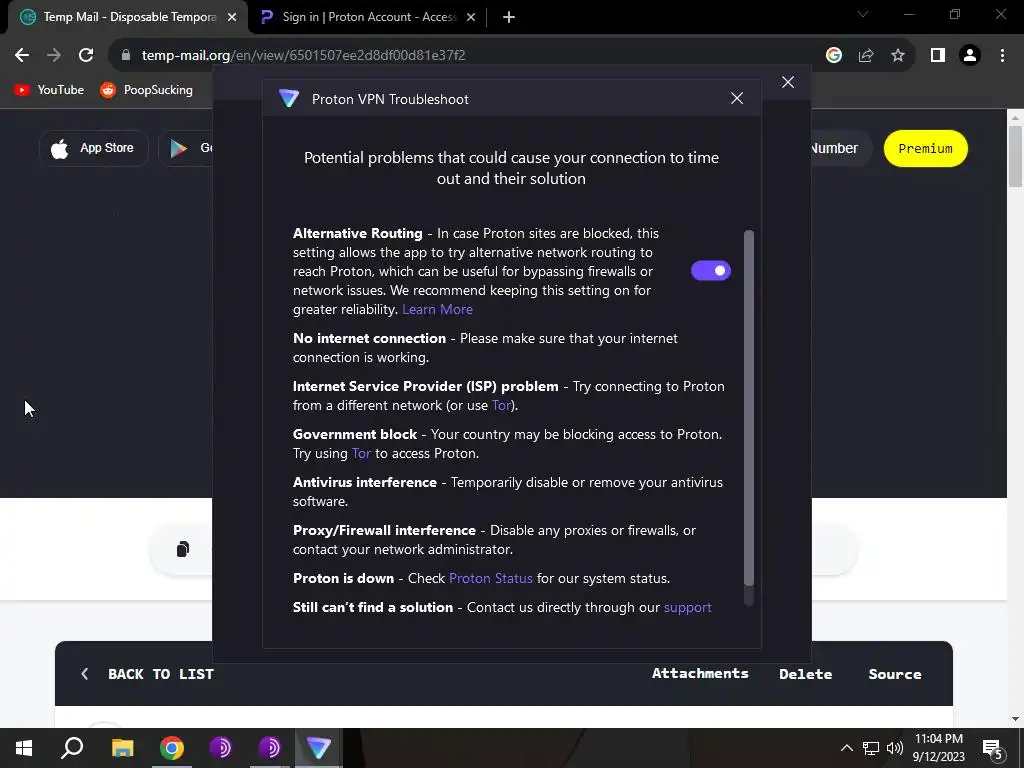Open the Chrome profile menu
Screen dimensions: 1024x768
click(970, 56)
